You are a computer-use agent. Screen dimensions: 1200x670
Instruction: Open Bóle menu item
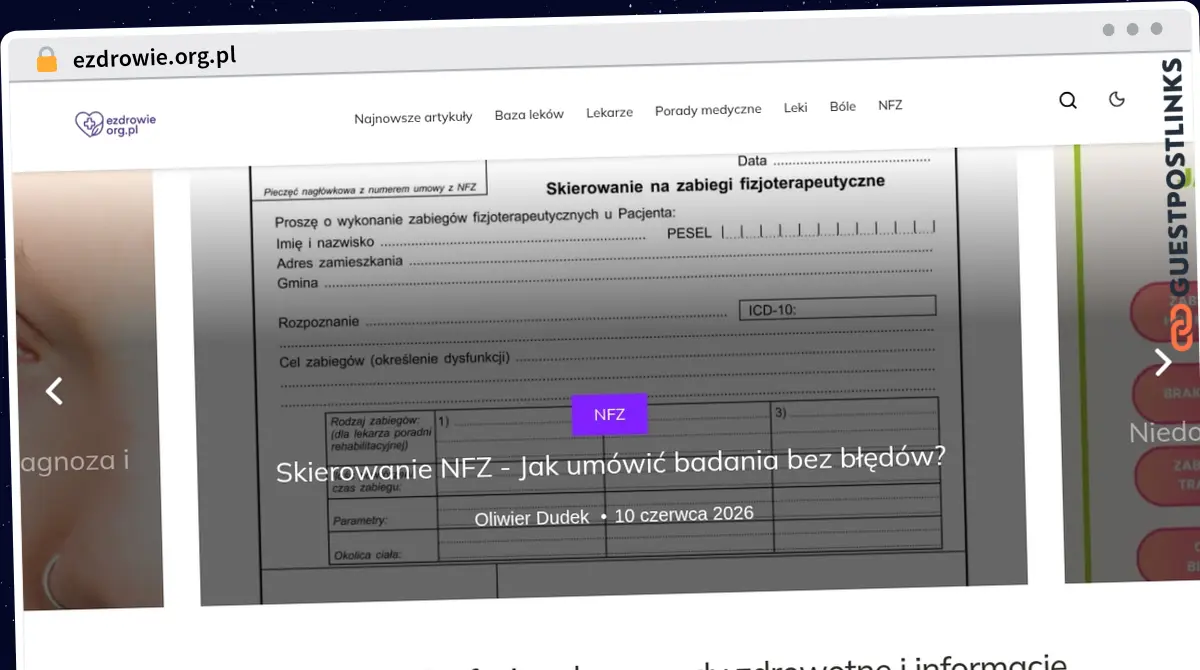click(x=842, y=106)
